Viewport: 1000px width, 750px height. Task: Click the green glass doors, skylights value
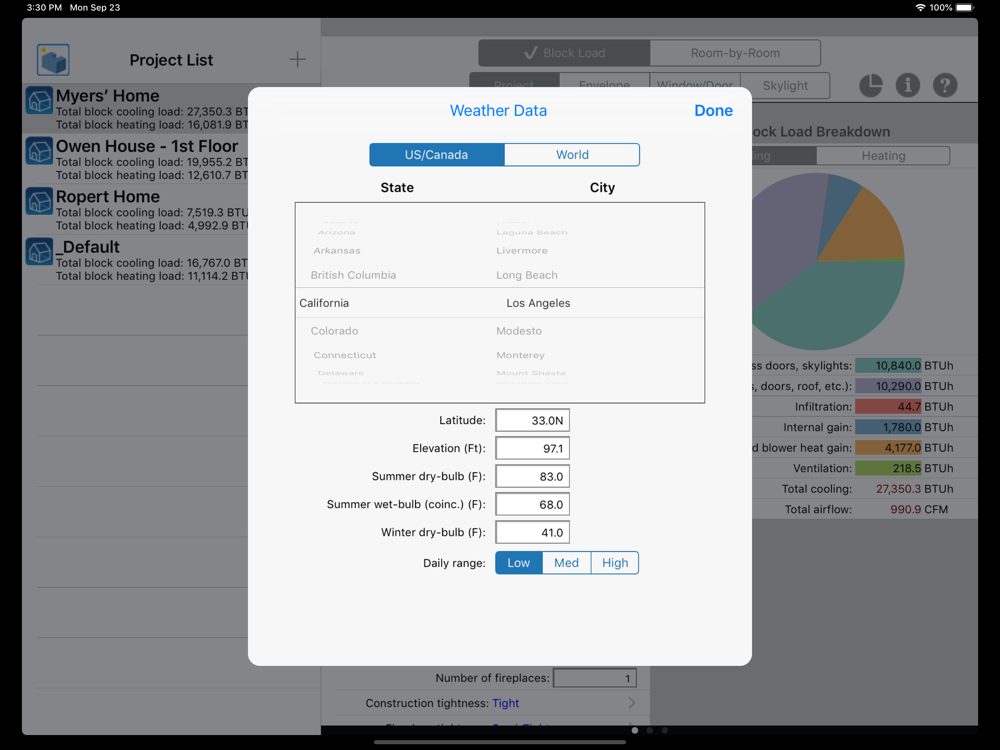click(x=888, y=365)
